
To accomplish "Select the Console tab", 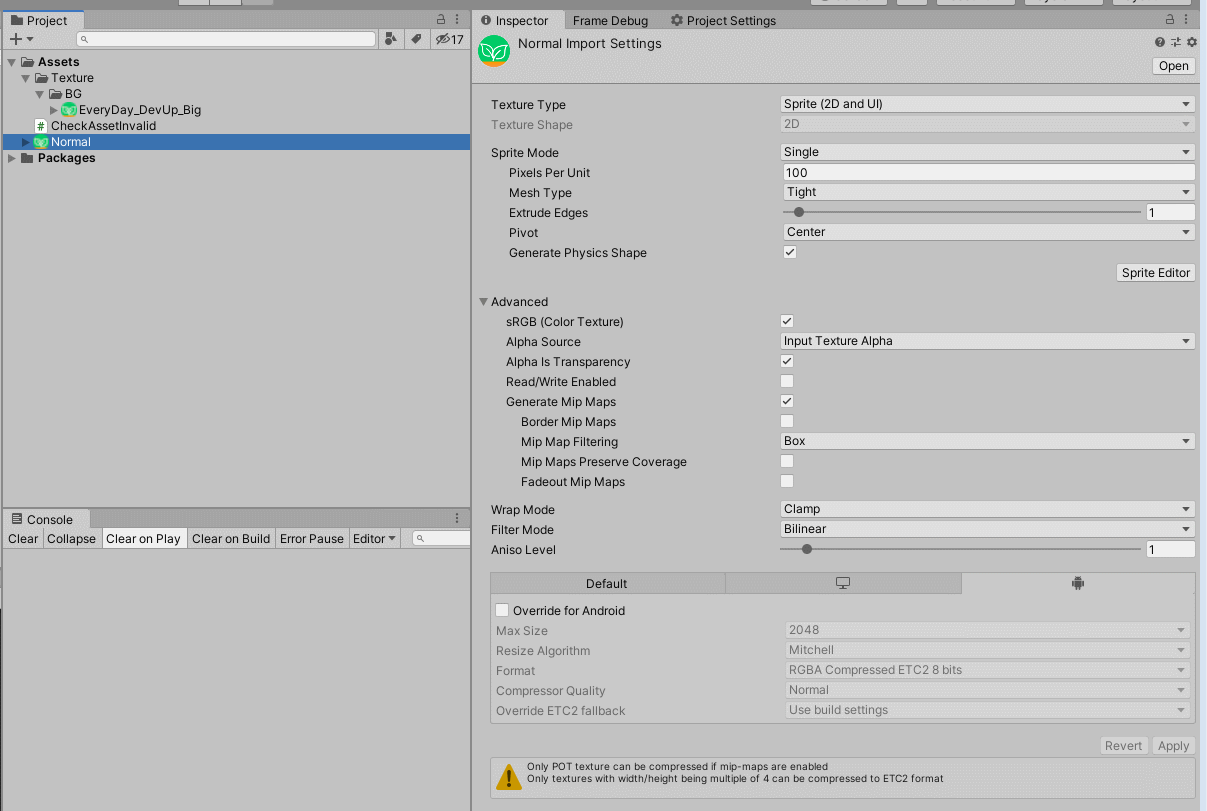I will coord(43,519).
